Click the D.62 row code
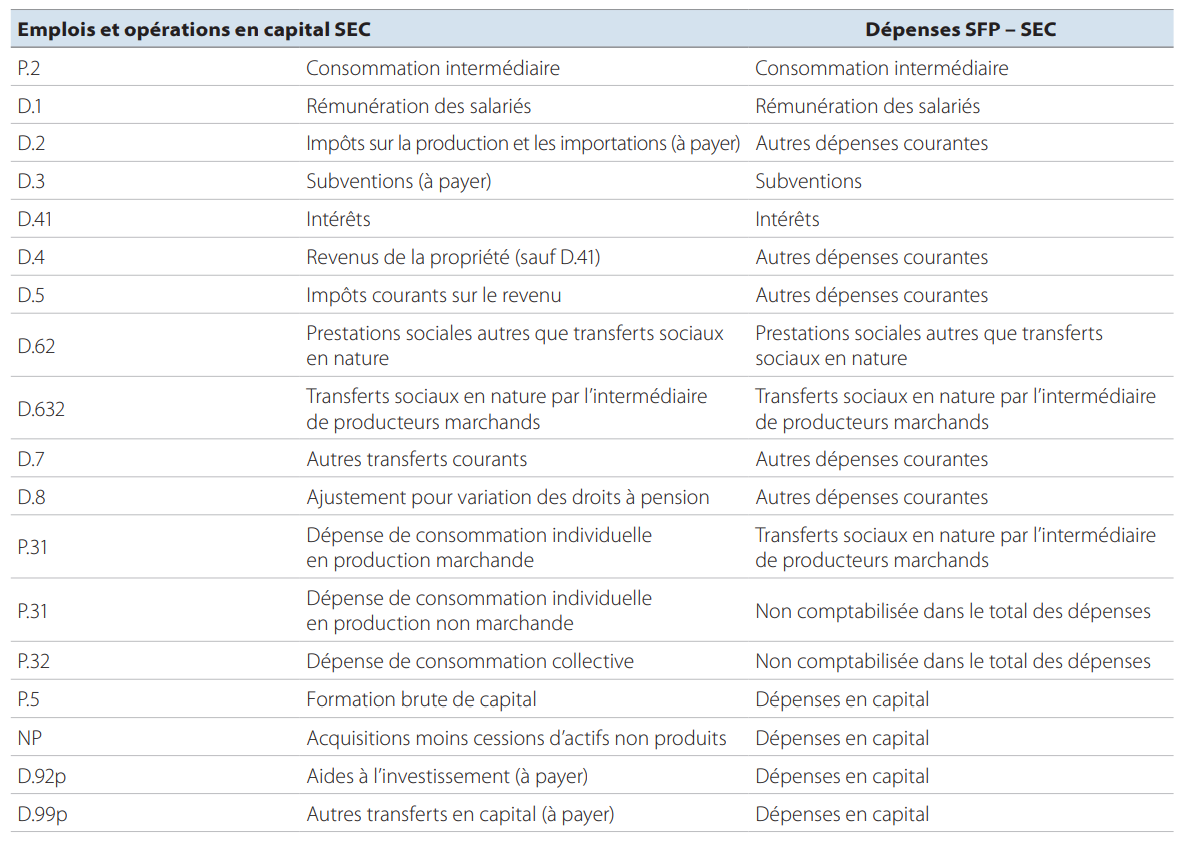1197x844 pixels. [x=36, y=346]
